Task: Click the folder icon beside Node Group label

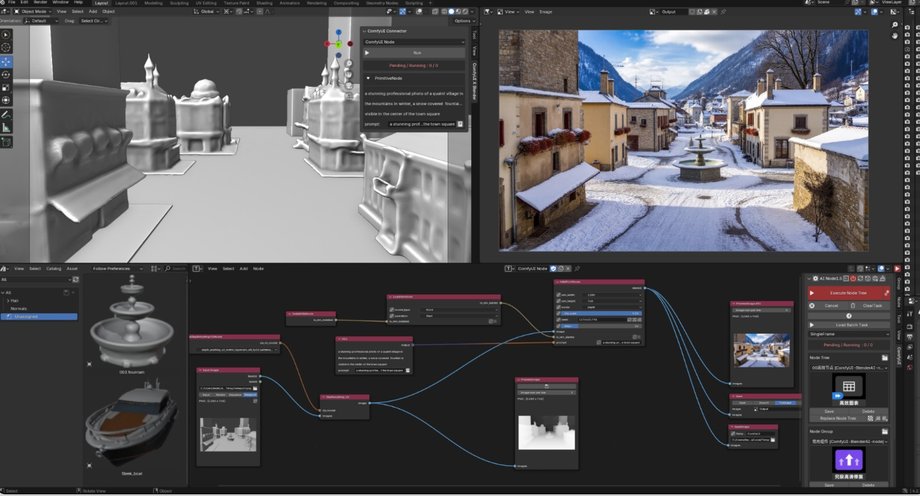Action: (x=884, y=431)
